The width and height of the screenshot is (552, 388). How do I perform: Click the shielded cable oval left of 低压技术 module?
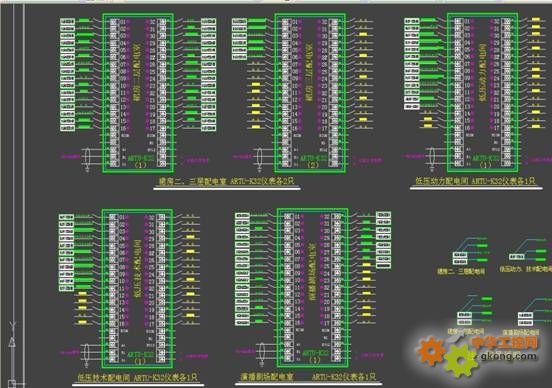pyautogui.click(x=87, y=353)
